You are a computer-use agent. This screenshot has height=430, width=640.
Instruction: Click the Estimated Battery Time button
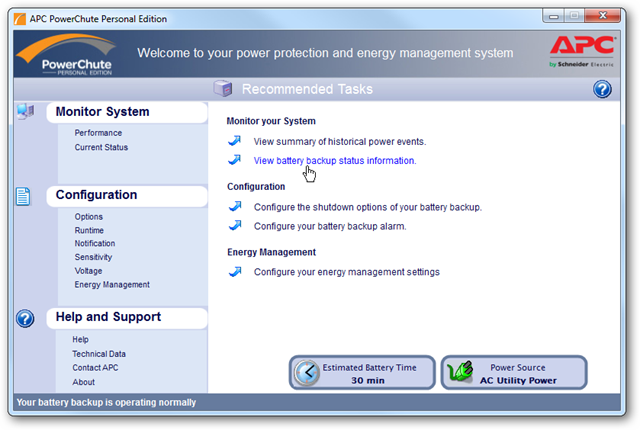pyautogui.click(x=363, y=373)
